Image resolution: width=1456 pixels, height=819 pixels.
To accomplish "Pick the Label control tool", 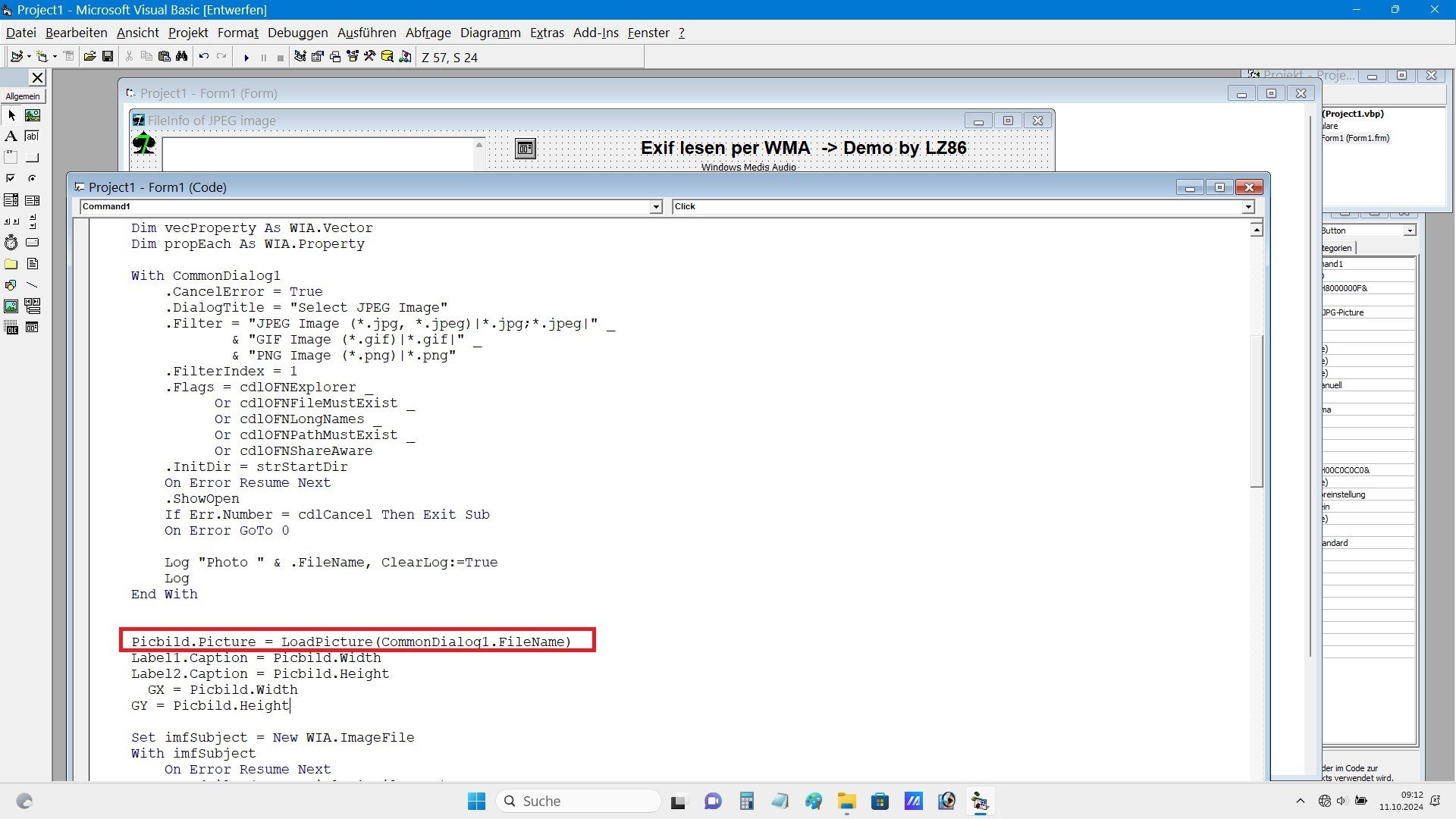I will 11,136.
